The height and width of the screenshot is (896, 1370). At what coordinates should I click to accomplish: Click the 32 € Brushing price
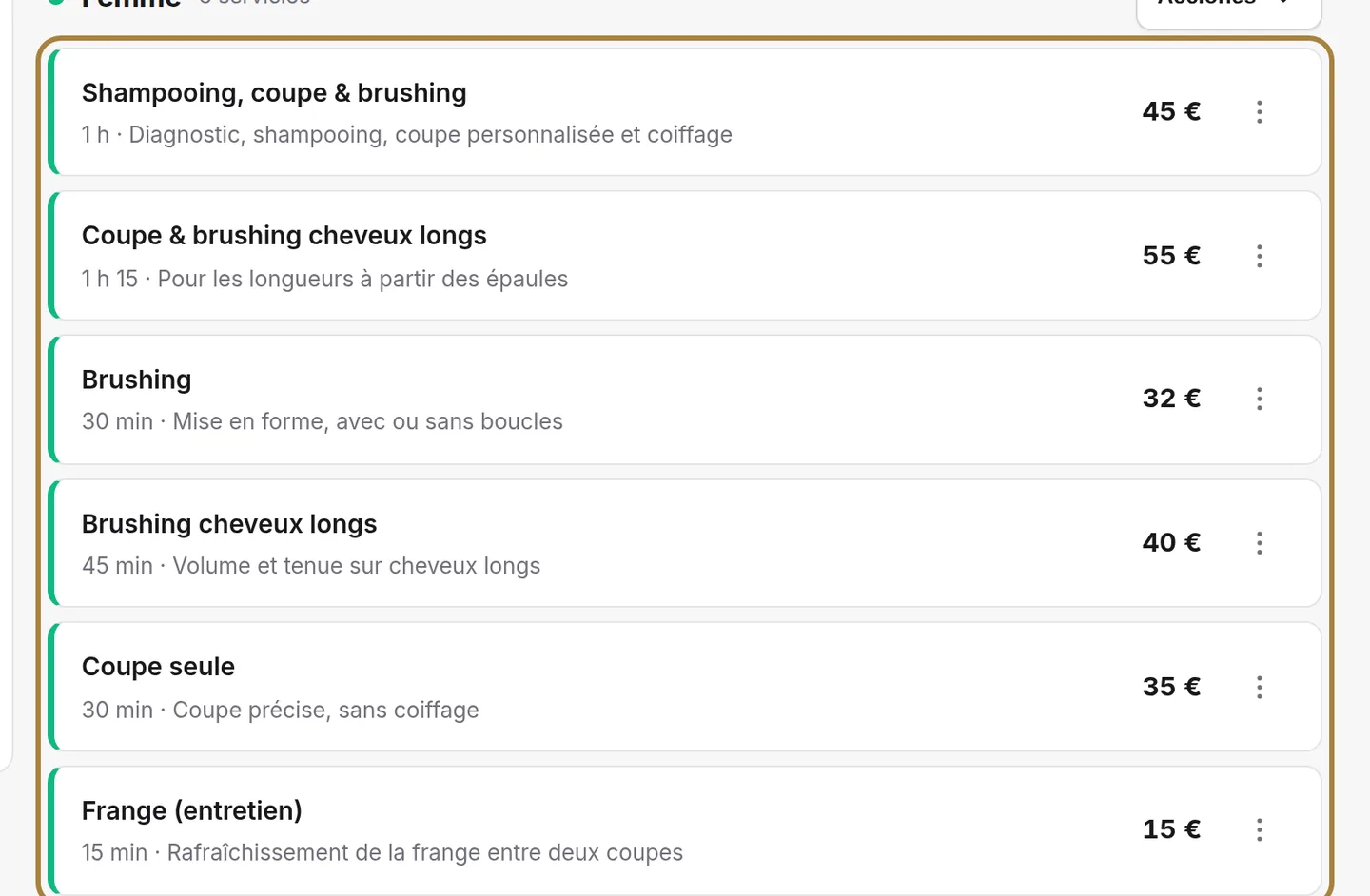(1171, 399)
